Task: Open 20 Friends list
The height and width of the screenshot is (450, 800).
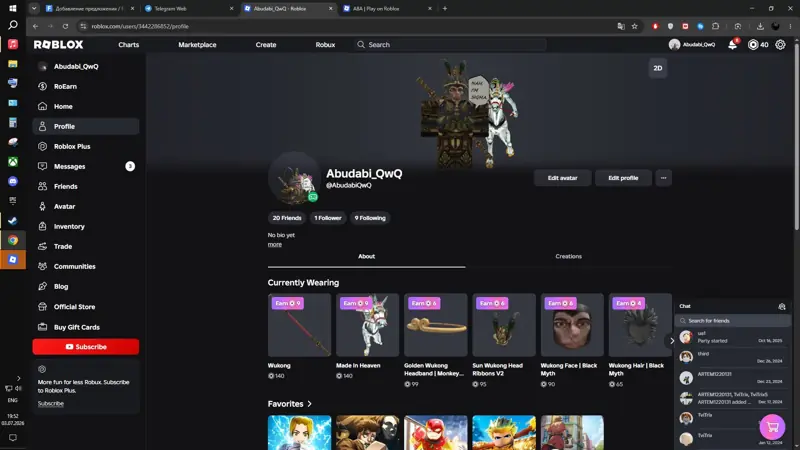Action: point(287,218)
